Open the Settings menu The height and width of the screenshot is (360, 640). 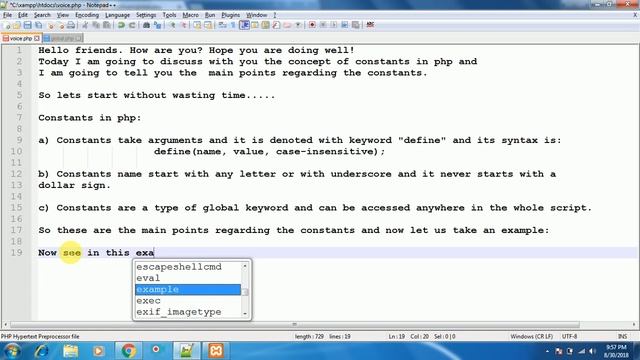(146, 15)
